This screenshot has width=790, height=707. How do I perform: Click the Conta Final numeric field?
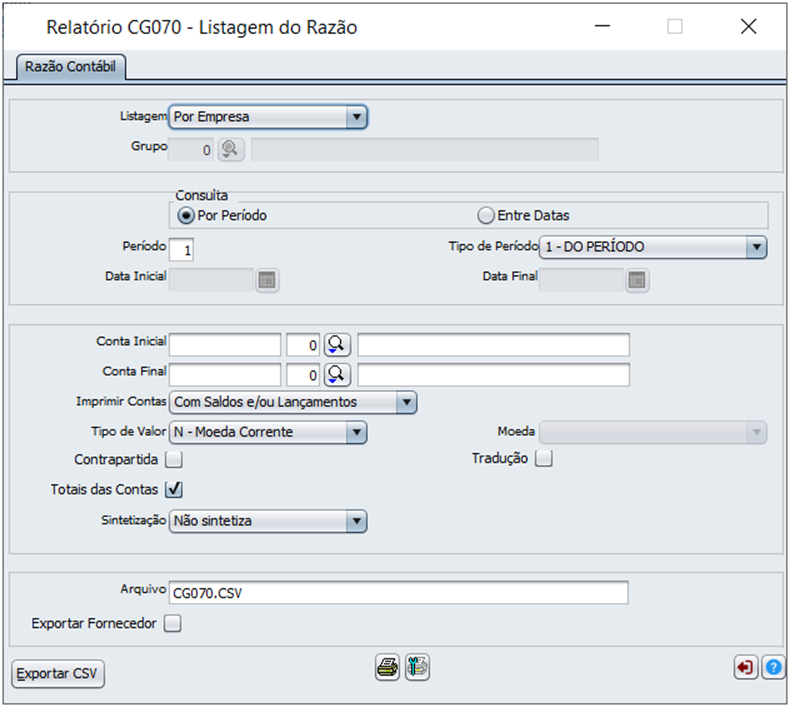coord(303,374)
